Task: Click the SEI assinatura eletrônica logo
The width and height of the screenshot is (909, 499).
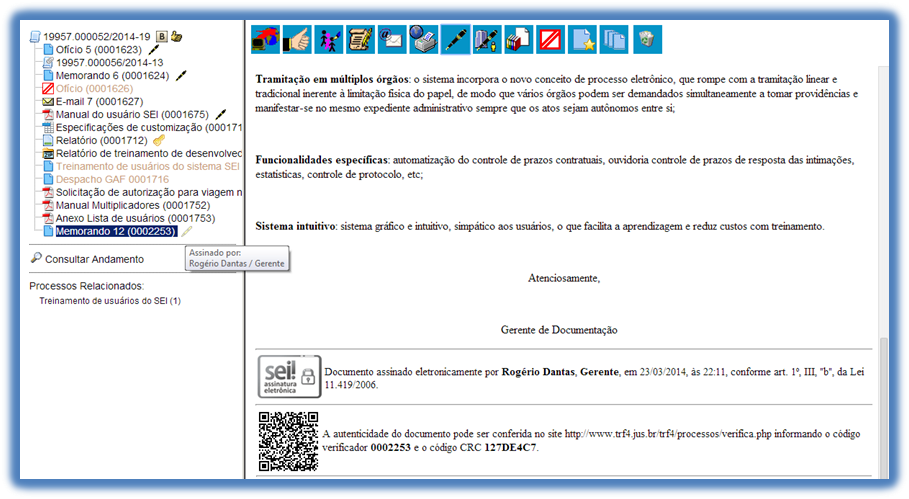Action: 289,377
